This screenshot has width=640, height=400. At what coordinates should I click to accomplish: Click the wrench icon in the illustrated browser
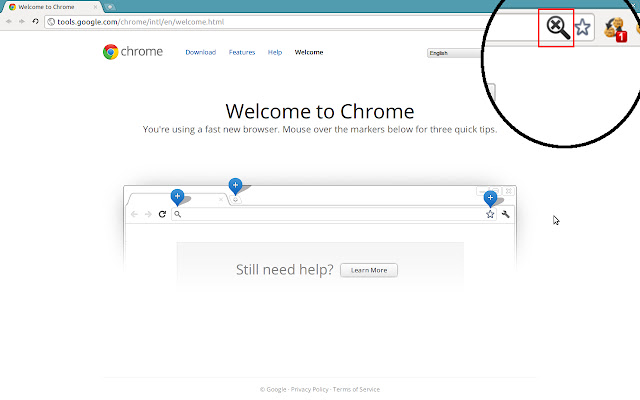coord(506,214)
